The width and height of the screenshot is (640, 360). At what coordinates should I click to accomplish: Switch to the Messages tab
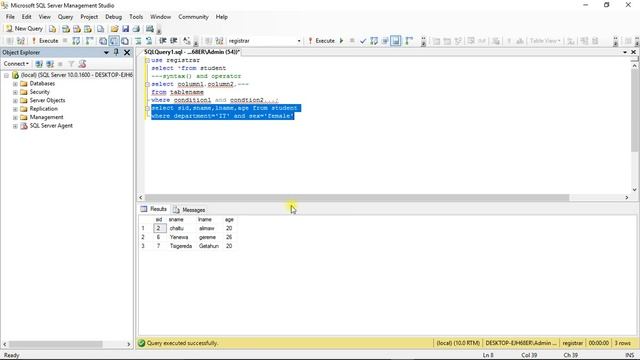(x=189, y=210)
